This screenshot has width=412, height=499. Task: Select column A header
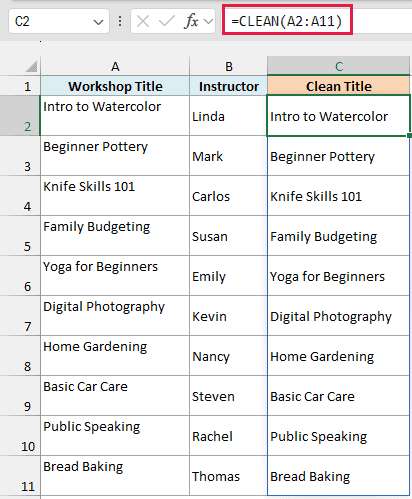pos(115,66)
